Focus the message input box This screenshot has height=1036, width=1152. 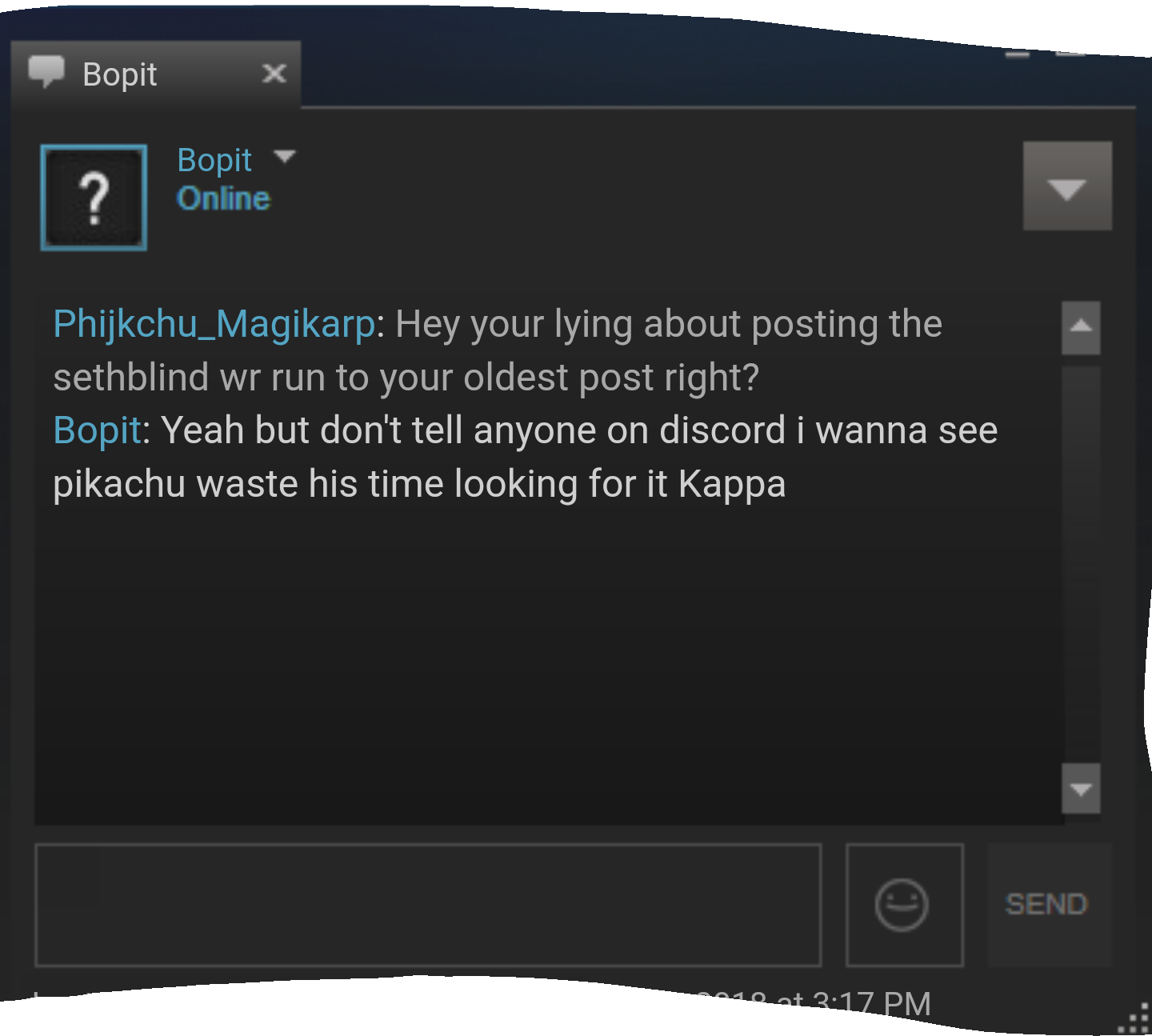[428, 905]
